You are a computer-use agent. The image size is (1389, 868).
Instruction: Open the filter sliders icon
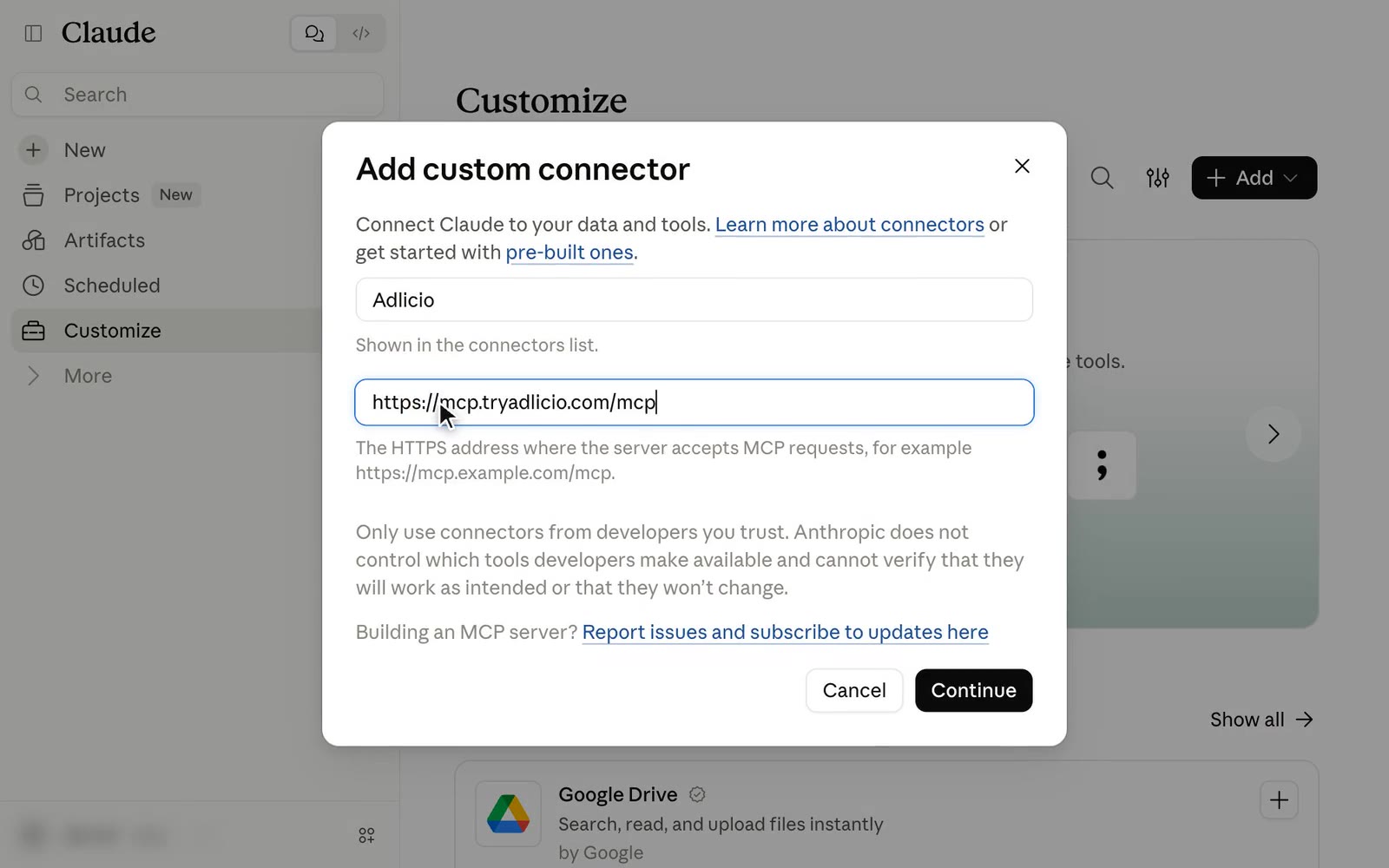(x=1157, y=178)
